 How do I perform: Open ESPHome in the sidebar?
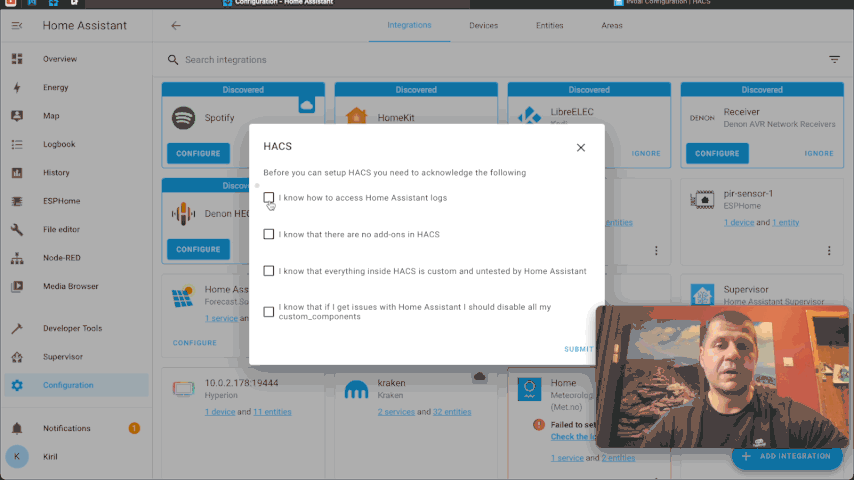76,200
